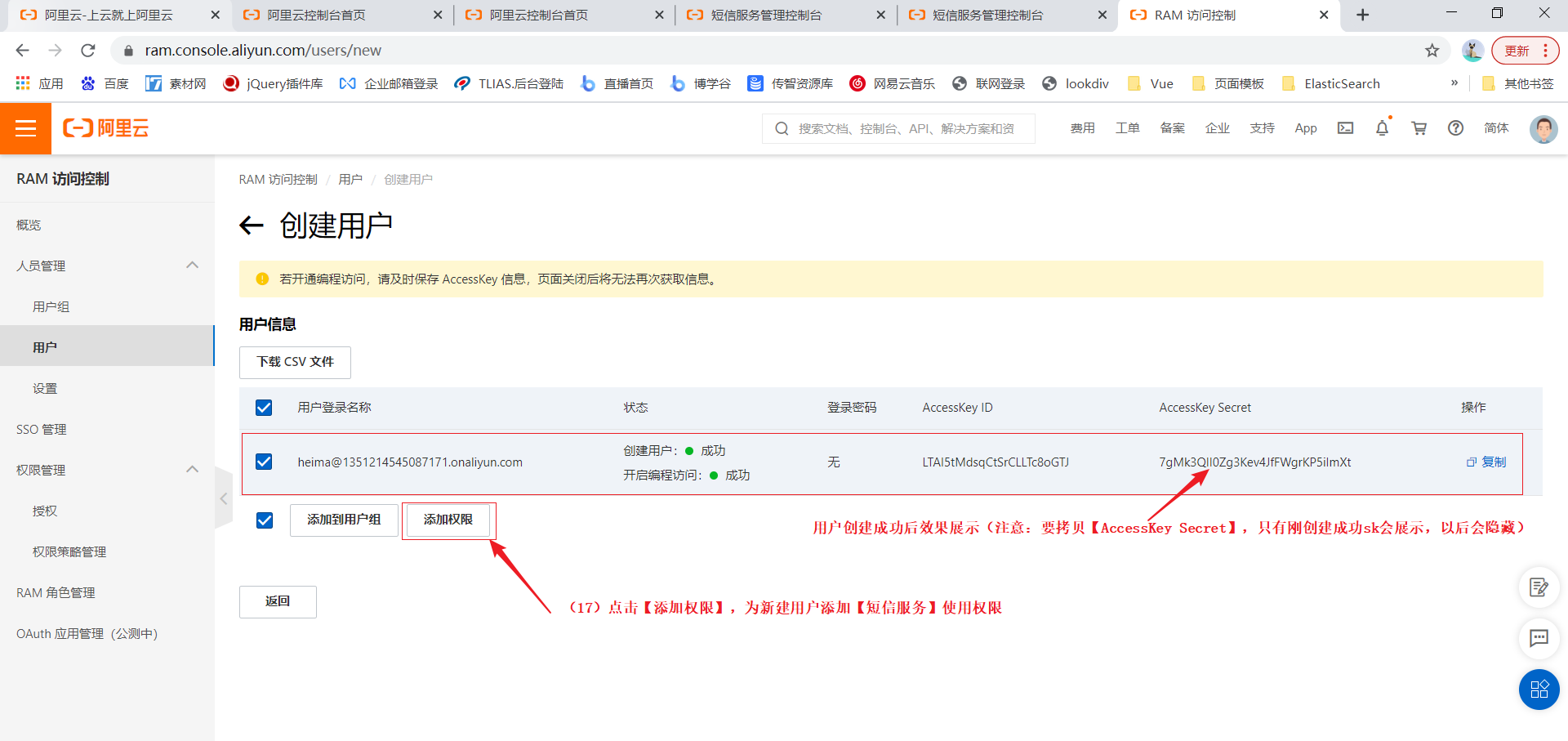Click the Aliyun logo
Image resolution: width=1568 pixels, height=741 pixels.
106,128
